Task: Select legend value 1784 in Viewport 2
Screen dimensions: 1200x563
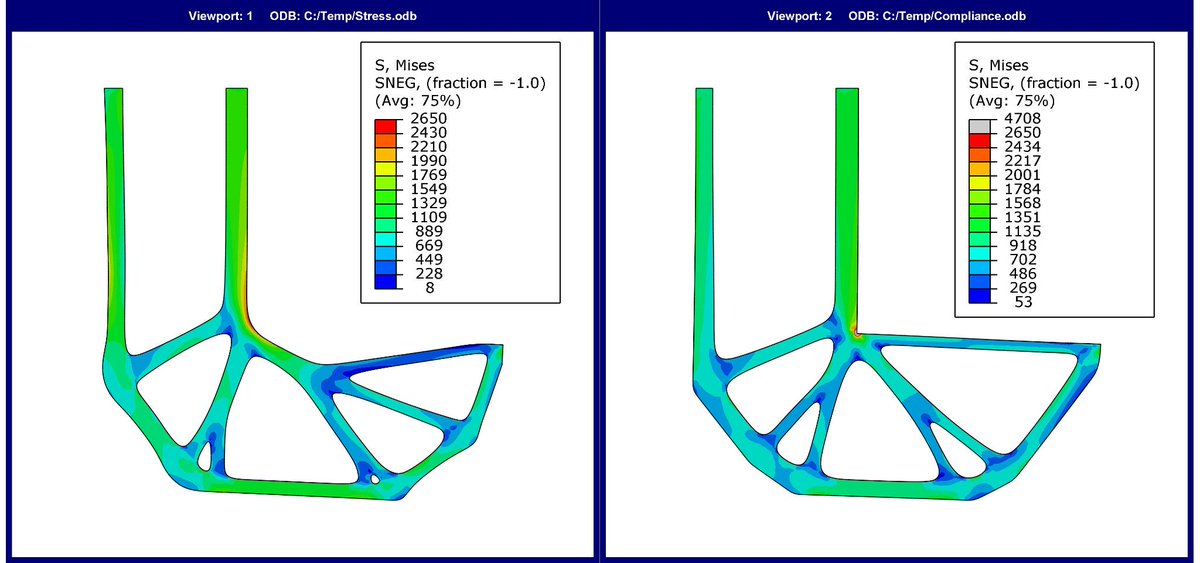Action: 1022,189
